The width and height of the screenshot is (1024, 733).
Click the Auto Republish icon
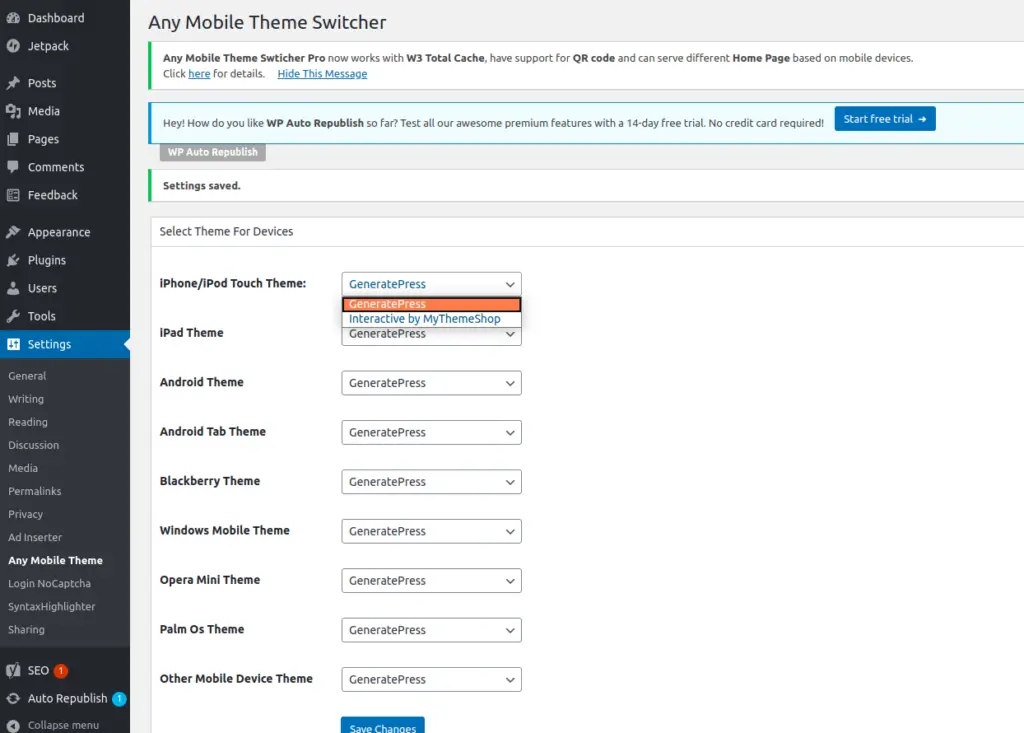[x=14, y=698]
